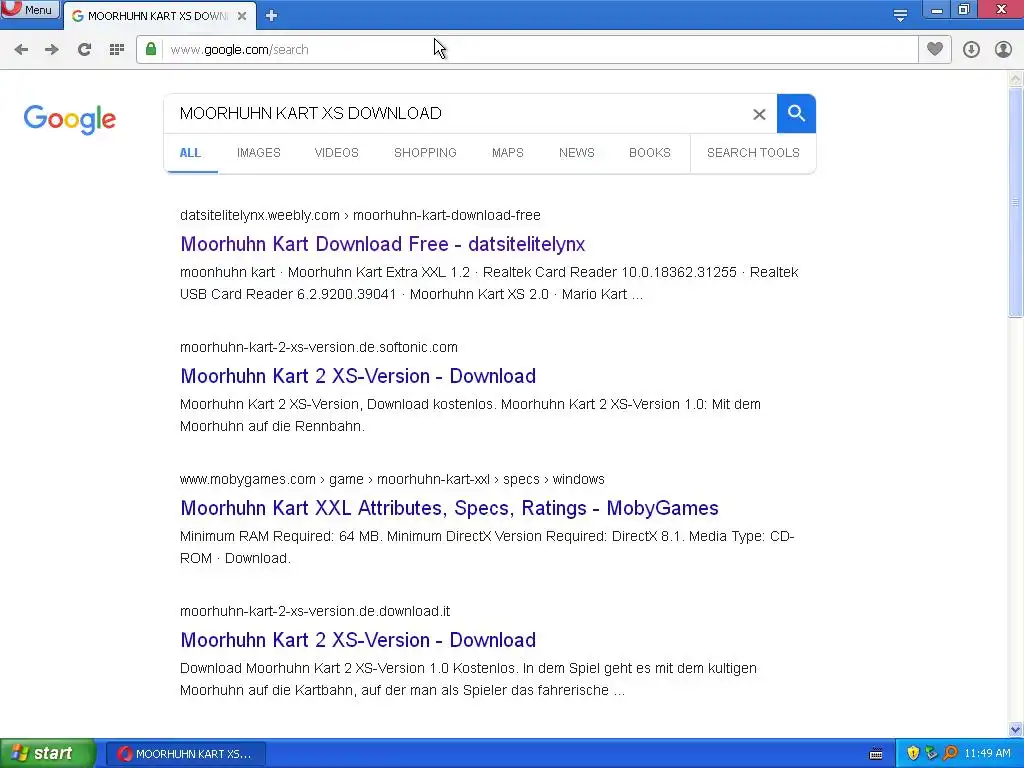Viewport: 1024px width, 768px height.
Task: Click the orange magnifier tray icon
Action: (x=950, y=753)
